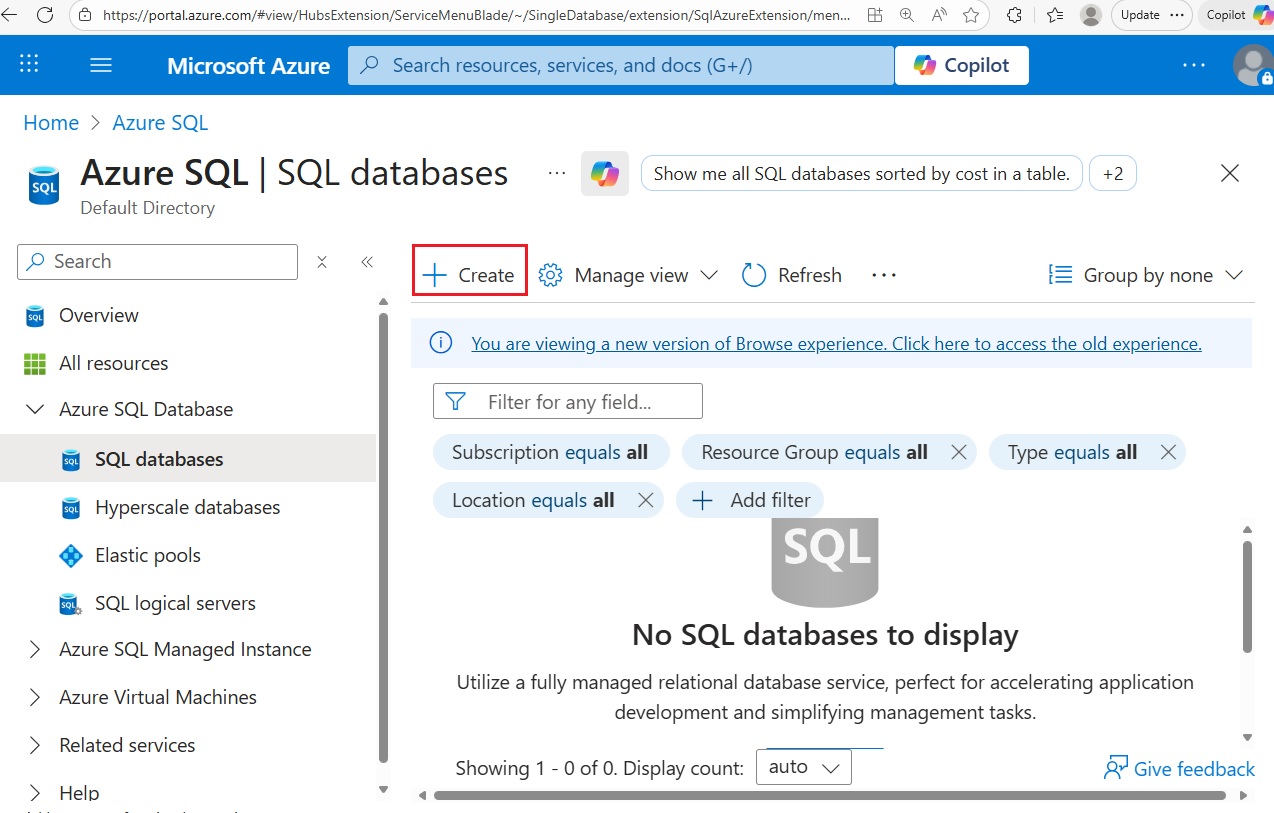Viewport: 1274px width, 813px height.
Task: Open Elastic pools menu item
Action: 147,555
